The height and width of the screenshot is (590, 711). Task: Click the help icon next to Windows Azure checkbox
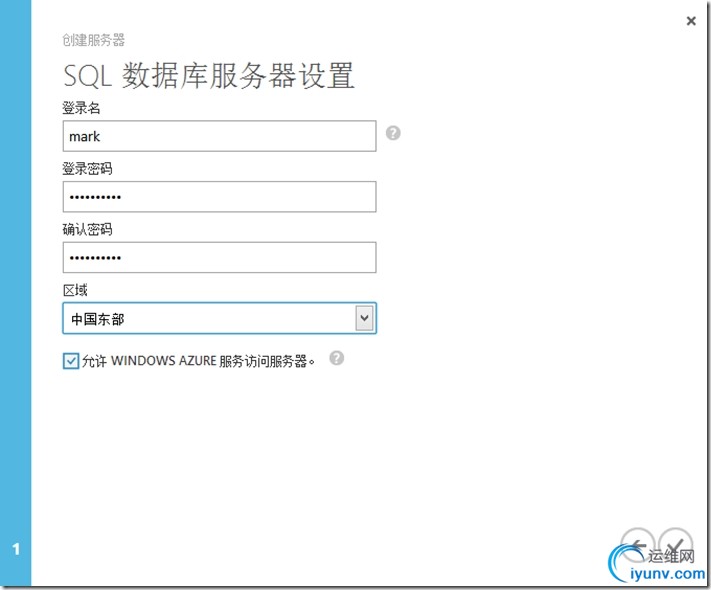click(x=336, y=358)
